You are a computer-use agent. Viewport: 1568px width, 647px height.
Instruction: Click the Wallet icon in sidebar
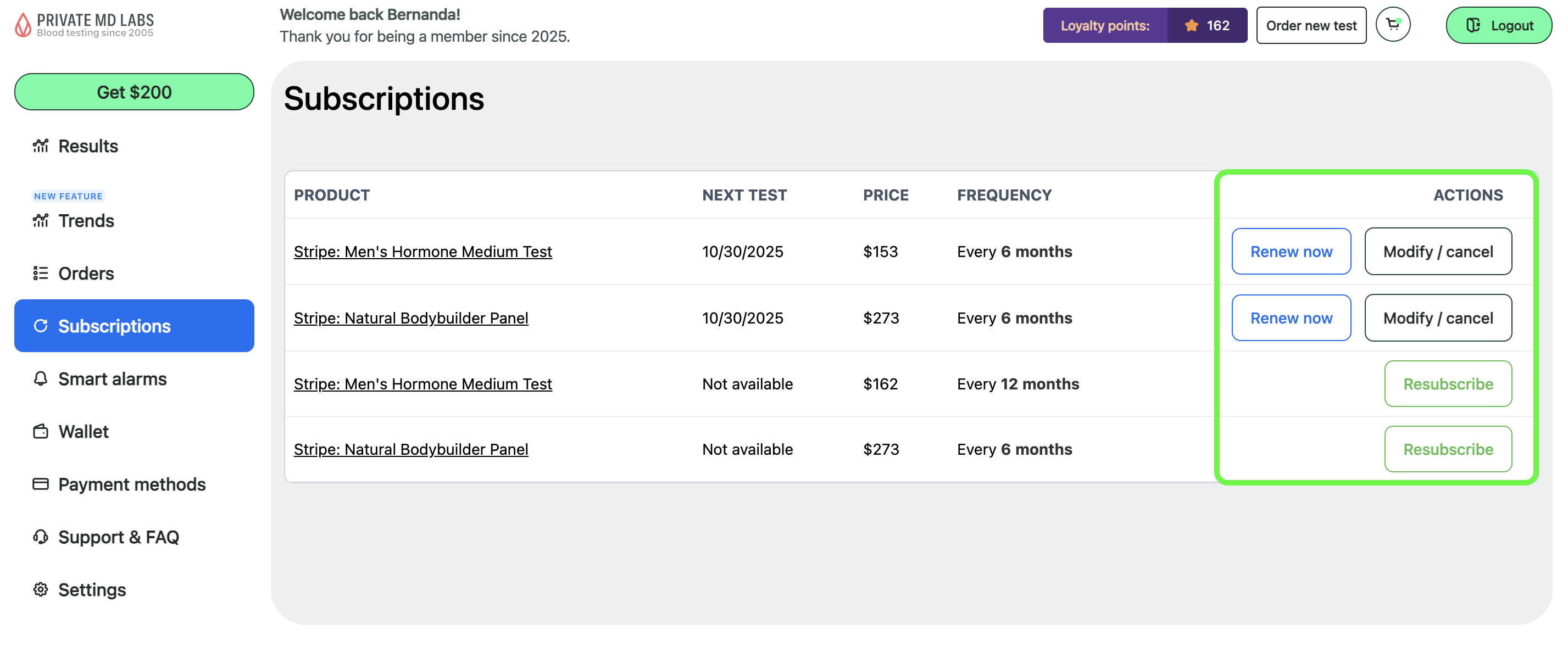tap(41, 432)
